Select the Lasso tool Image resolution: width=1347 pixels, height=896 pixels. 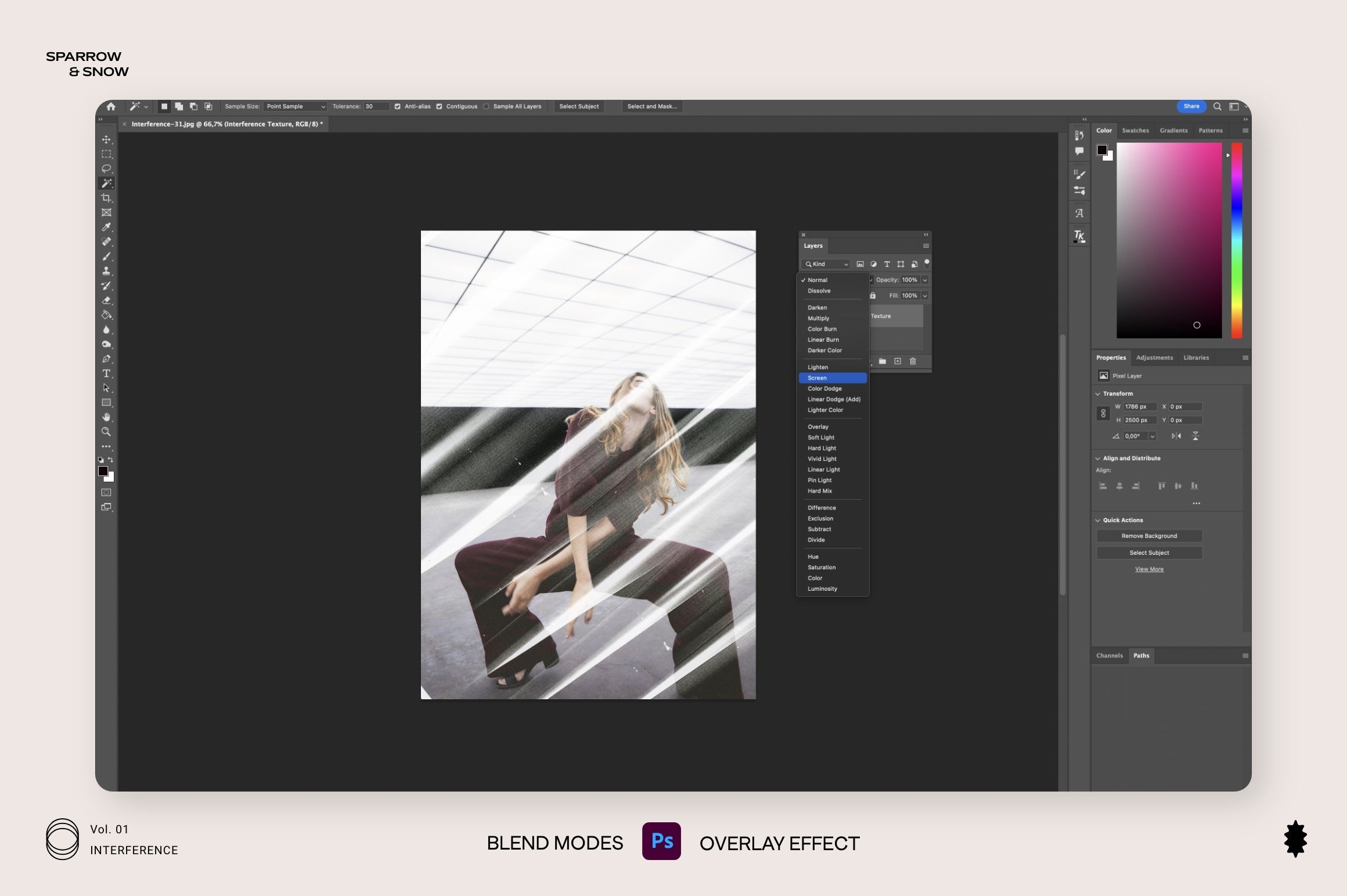point(106,168)
